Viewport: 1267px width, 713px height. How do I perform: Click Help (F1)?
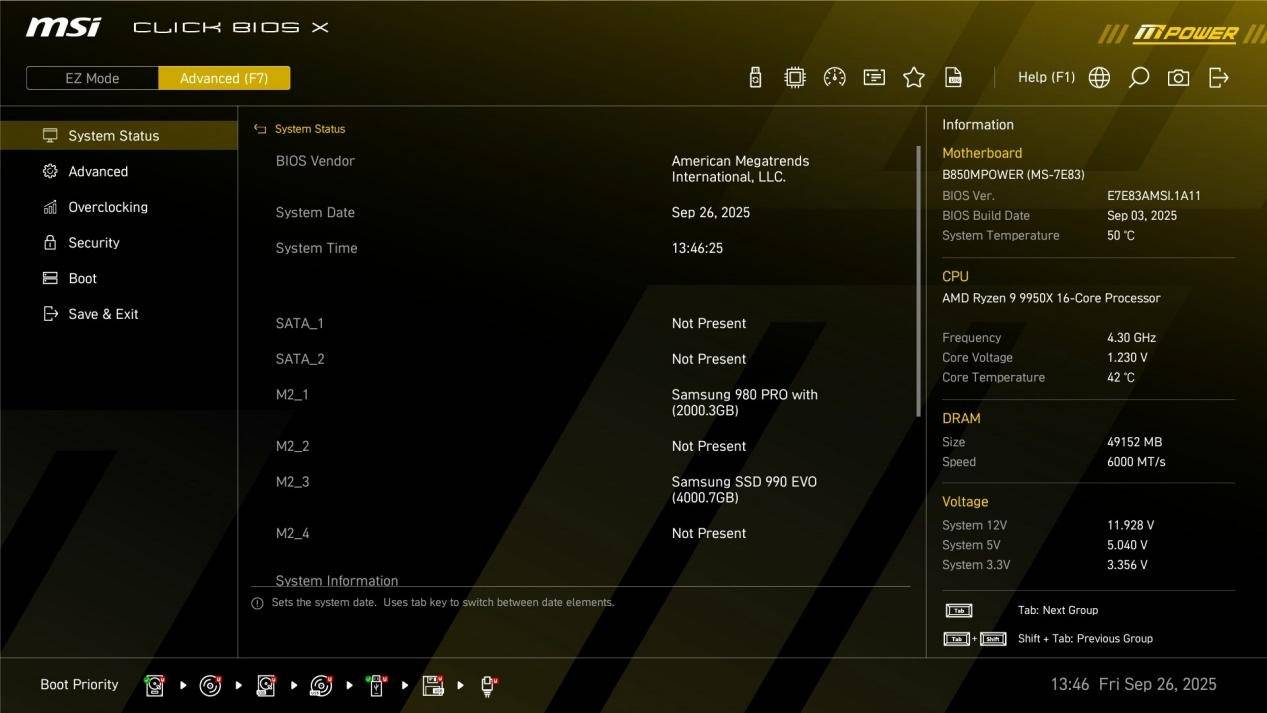(x=1046, y=77)
